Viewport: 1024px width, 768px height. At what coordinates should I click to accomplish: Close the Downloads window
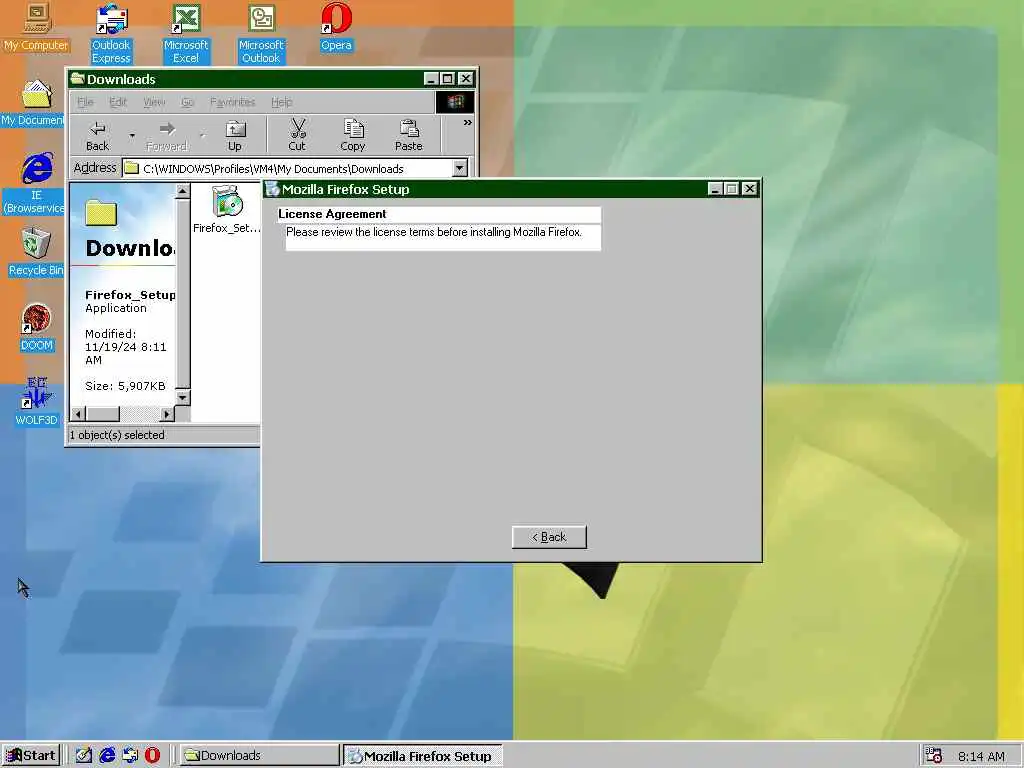point(466,79)
